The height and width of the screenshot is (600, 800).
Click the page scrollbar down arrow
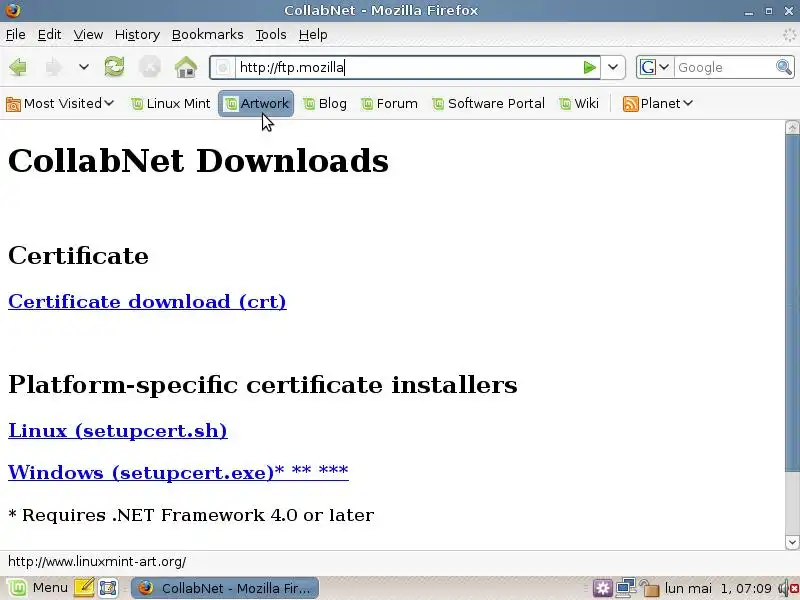(x=792, y=542)
